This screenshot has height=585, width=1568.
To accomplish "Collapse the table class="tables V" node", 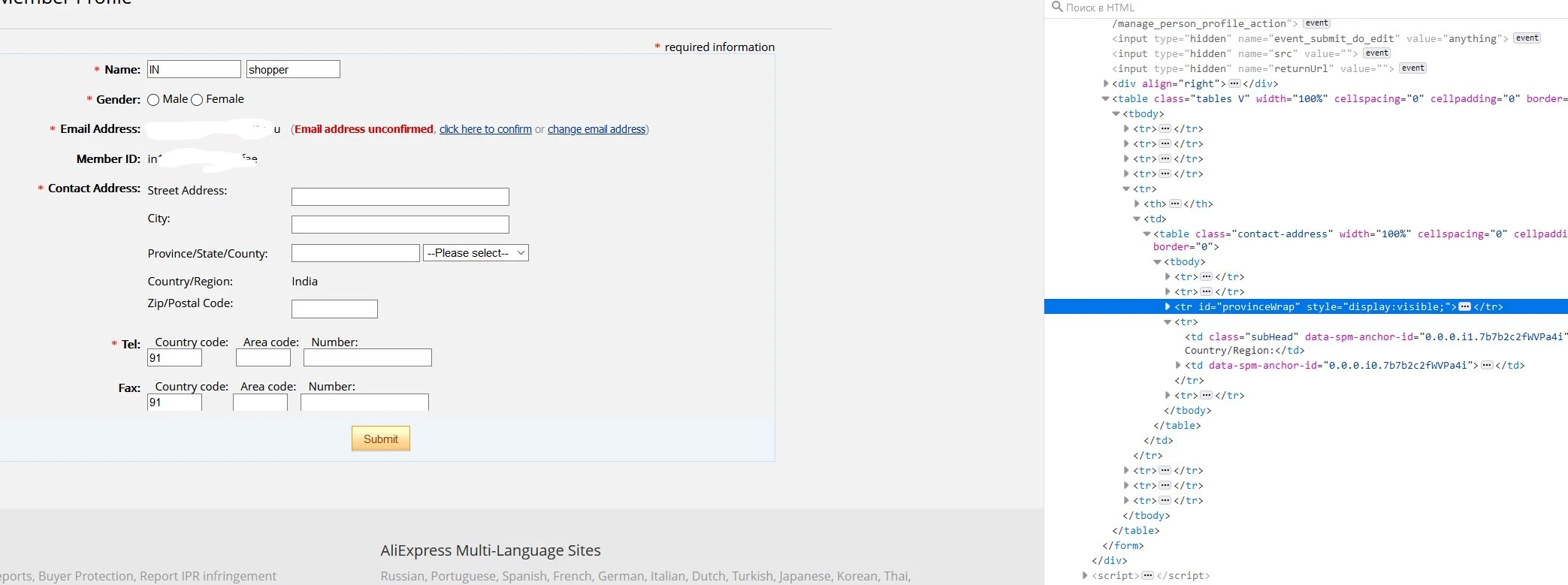I will pyautogui.click(x=1105, y=98).
